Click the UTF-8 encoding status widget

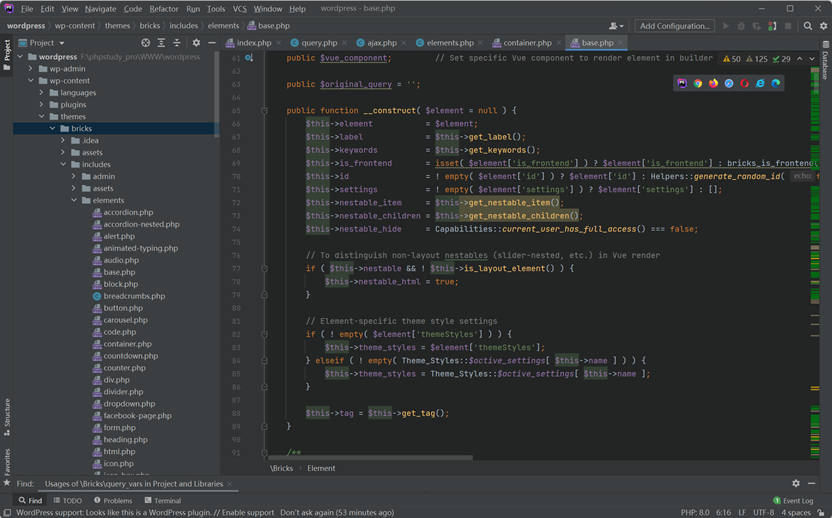(764, 513)
